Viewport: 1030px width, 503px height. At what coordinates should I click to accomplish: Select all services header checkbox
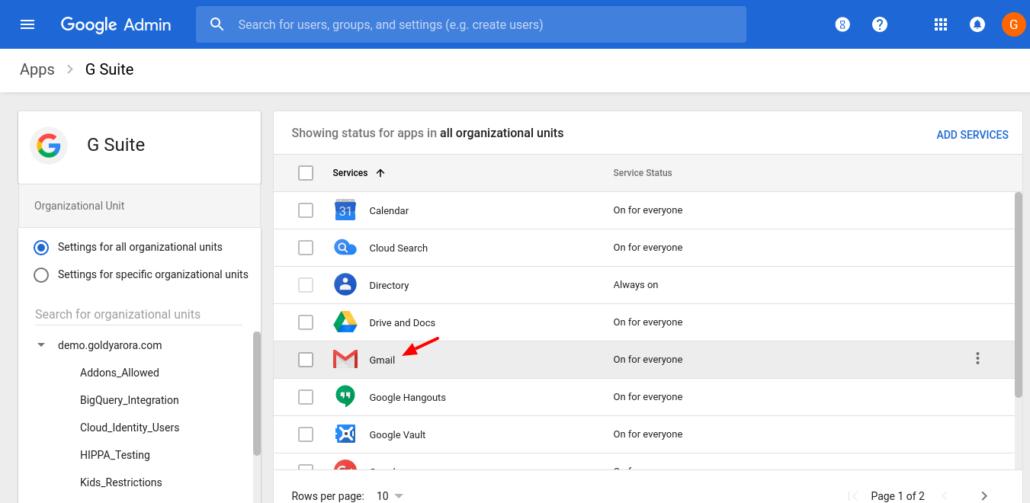[x=305, y=173]
